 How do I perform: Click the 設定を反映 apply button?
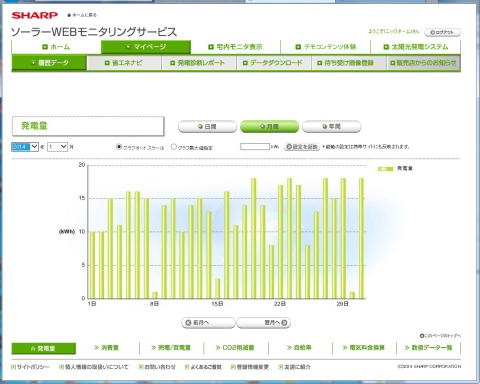point(302,147)
